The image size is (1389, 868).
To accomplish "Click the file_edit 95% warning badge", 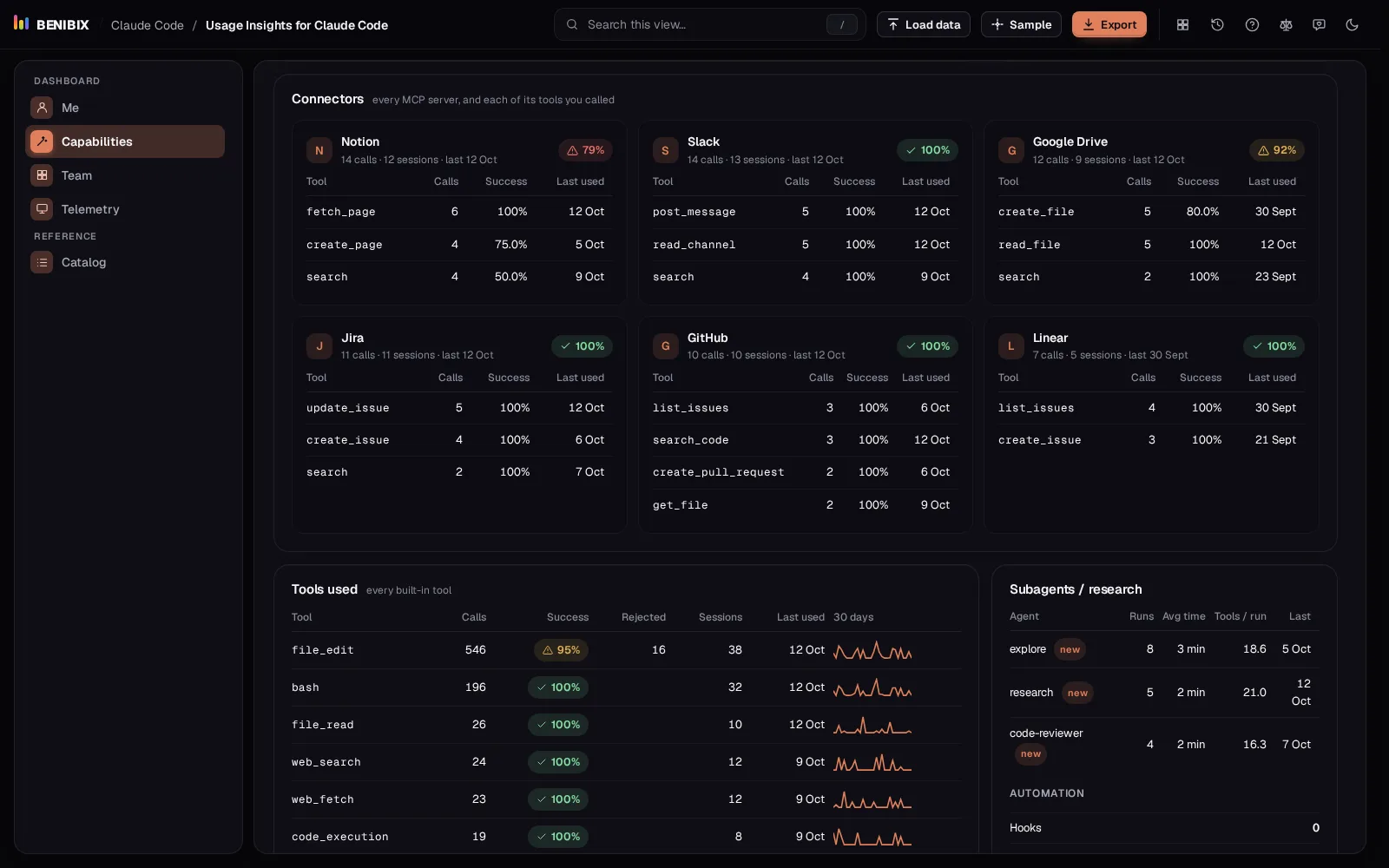I will pyautogui.click(x=562, y=650).
